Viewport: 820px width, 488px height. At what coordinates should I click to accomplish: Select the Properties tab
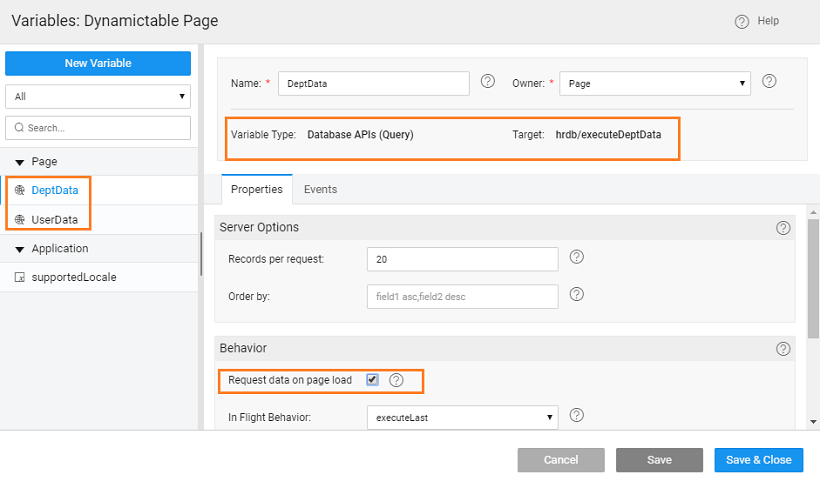[256, 189]
